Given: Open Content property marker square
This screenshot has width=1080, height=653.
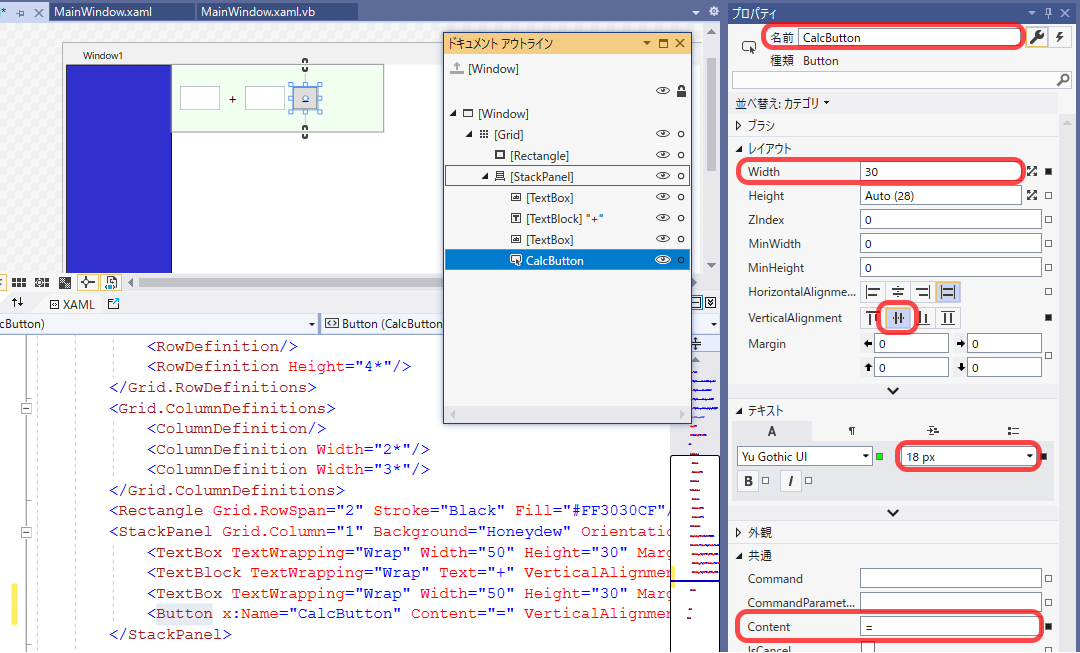Looking at the screenshot, I should (1048, 626).
